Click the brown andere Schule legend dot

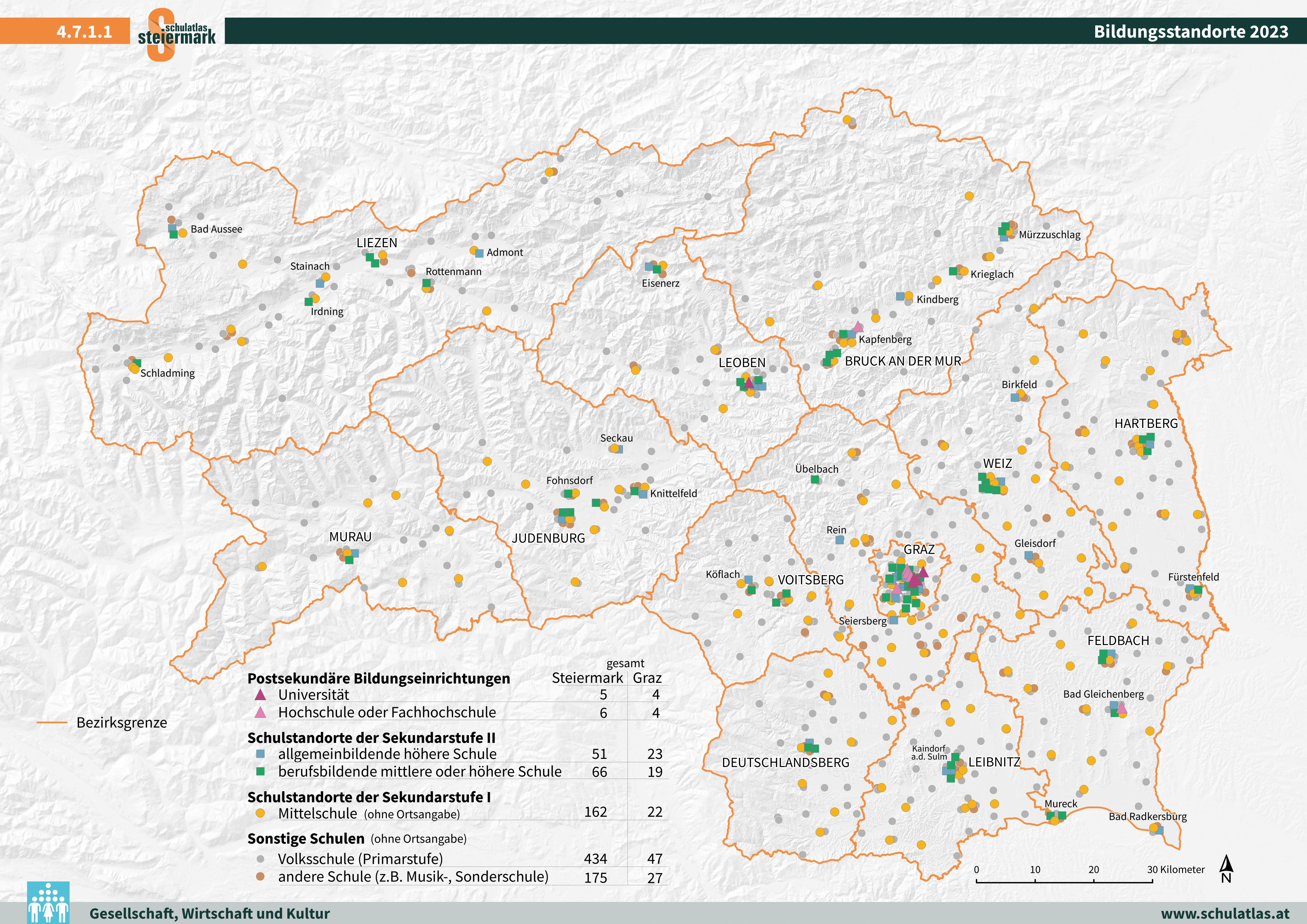coord(261,877)
